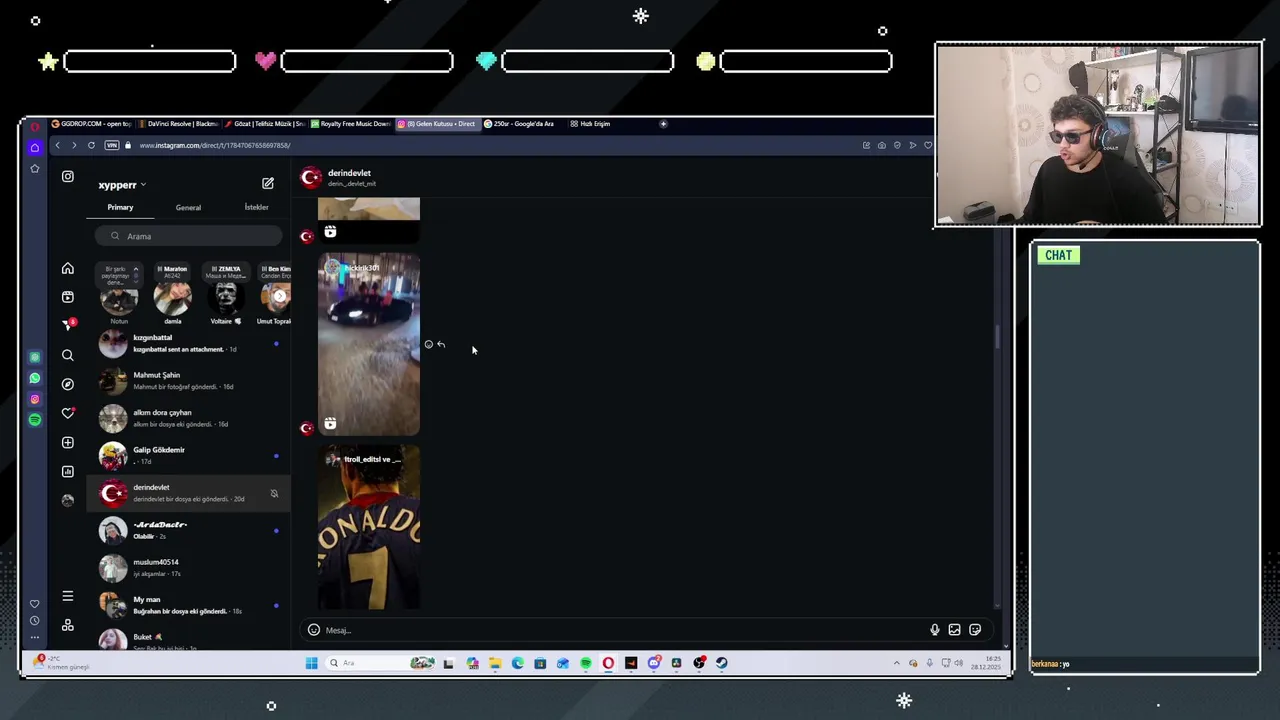
Task: Open Spotify in Opera sidebar
Action: (35, 420)
